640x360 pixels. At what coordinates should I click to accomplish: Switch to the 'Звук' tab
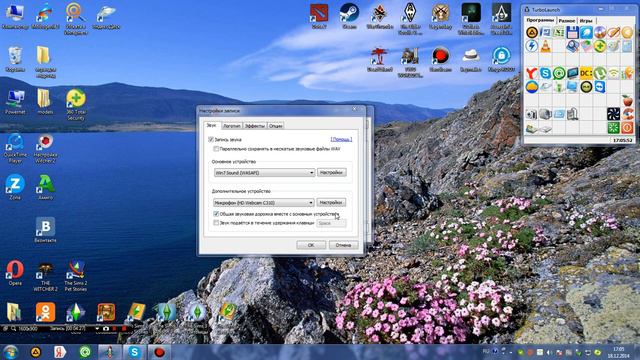pyautogui.click(x=211, y=125)
